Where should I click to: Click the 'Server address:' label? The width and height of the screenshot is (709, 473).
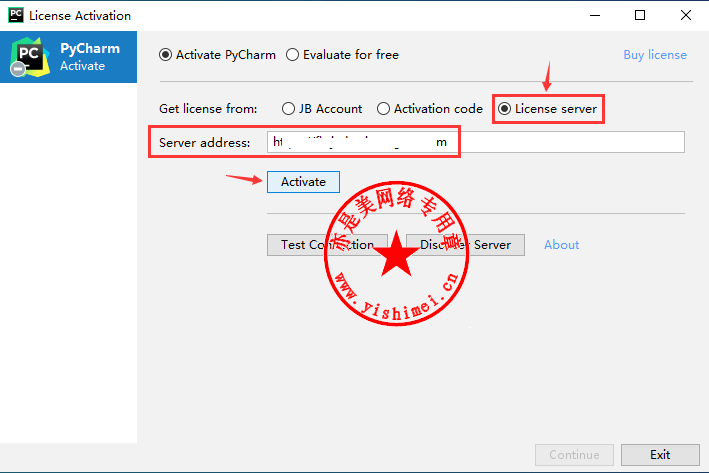click(204, 142)
